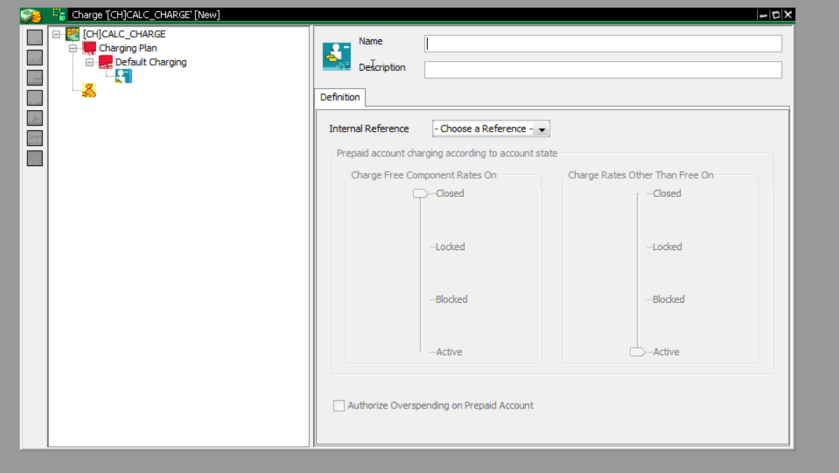This screenshot has width=839, height=473.
Task: Click the 'Prepaid account charging according to account state' heading
Action: (x=447, y=154)
